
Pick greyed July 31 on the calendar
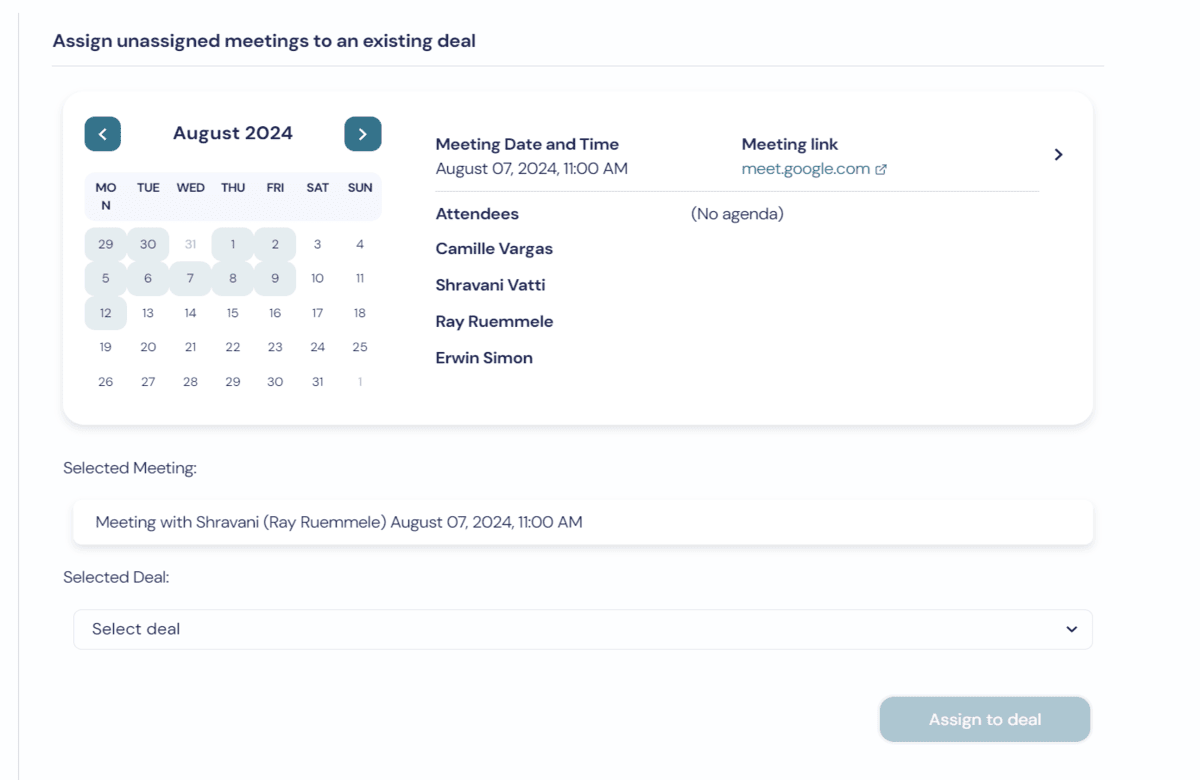pos(190,244)
